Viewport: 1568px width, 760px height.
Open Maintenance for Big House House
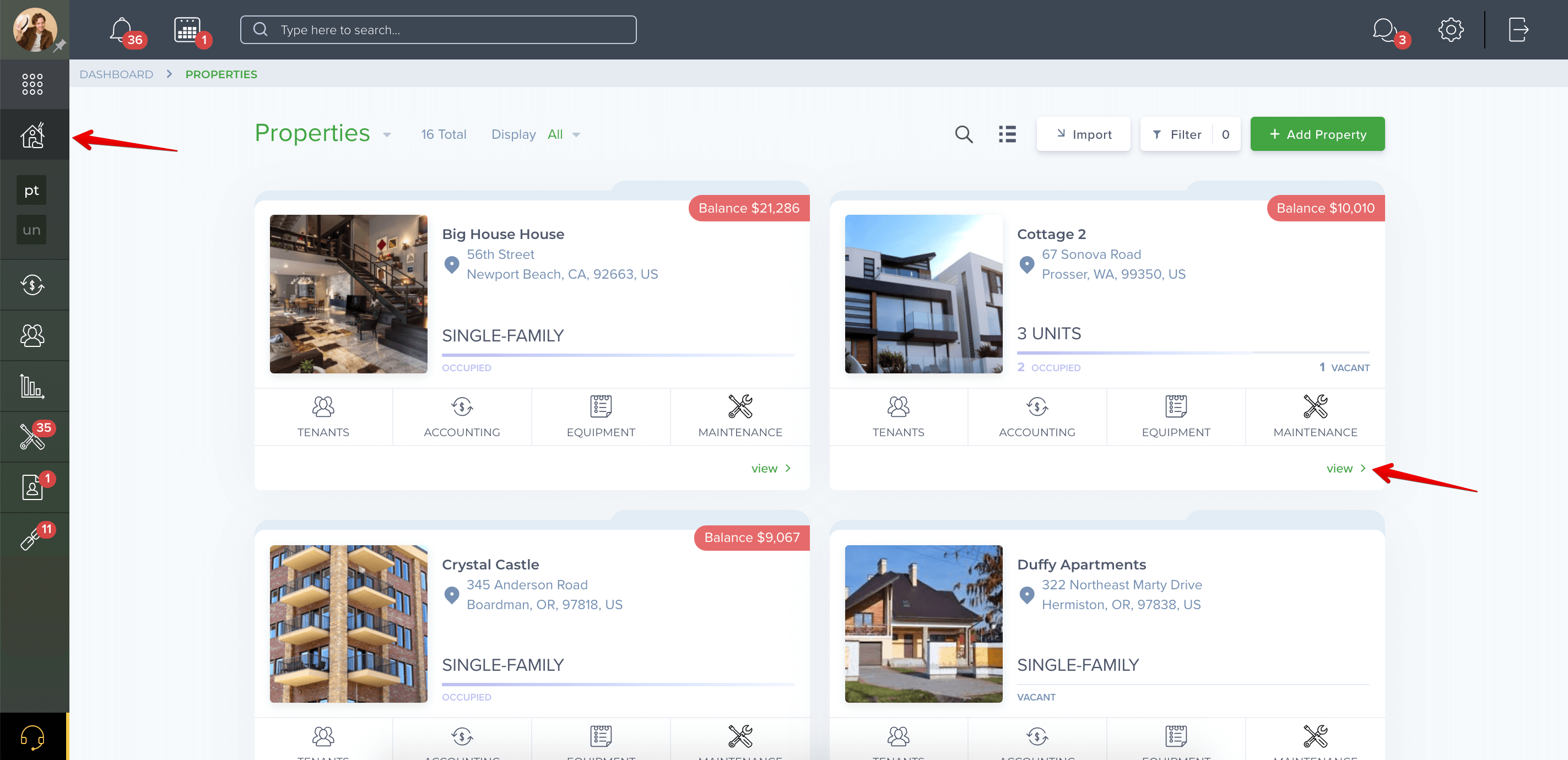coord(740,417)
